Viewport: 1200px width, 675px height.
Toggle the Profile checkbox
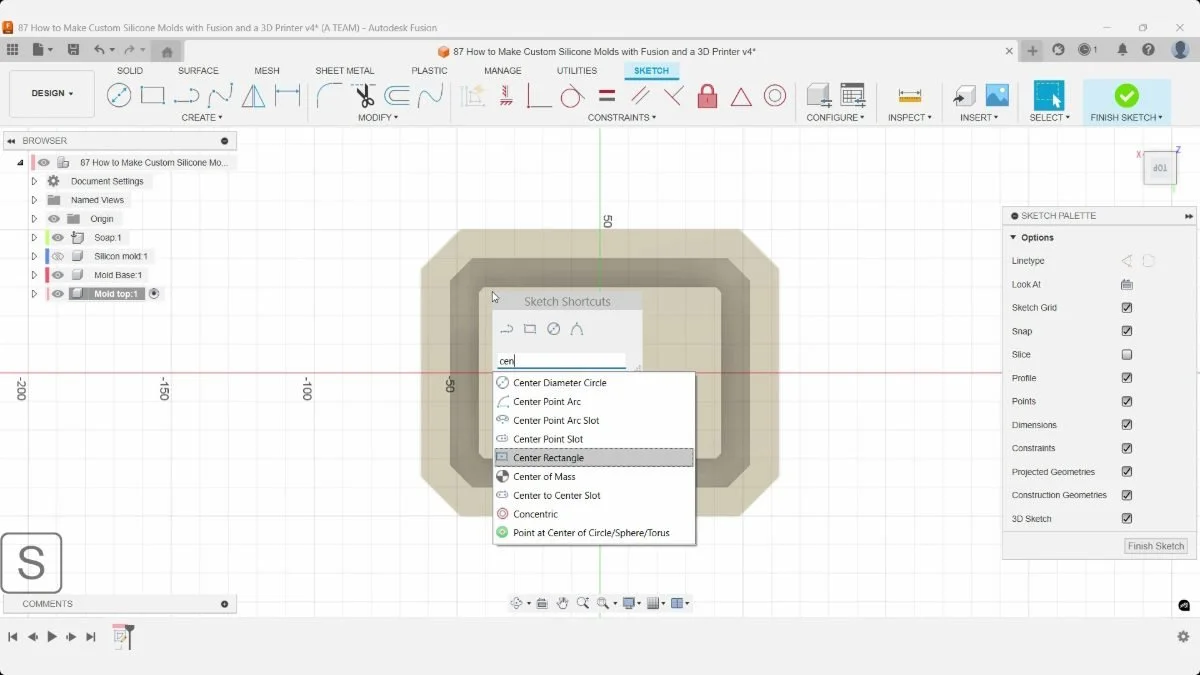tap(1127, 378)
